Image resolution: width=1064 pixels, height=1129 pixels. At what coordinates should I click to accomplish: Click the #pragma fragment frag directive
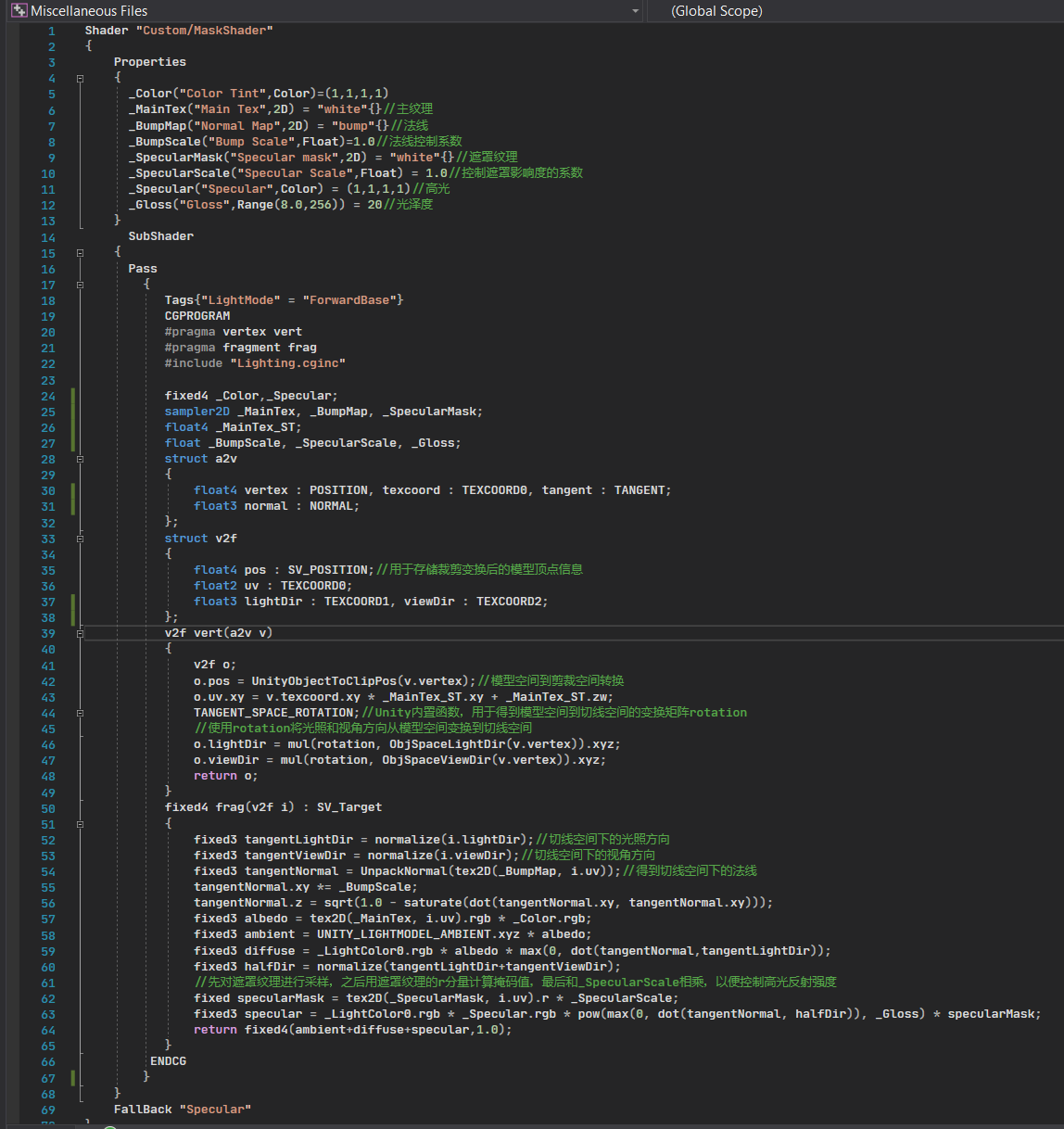tap(241, 348)
